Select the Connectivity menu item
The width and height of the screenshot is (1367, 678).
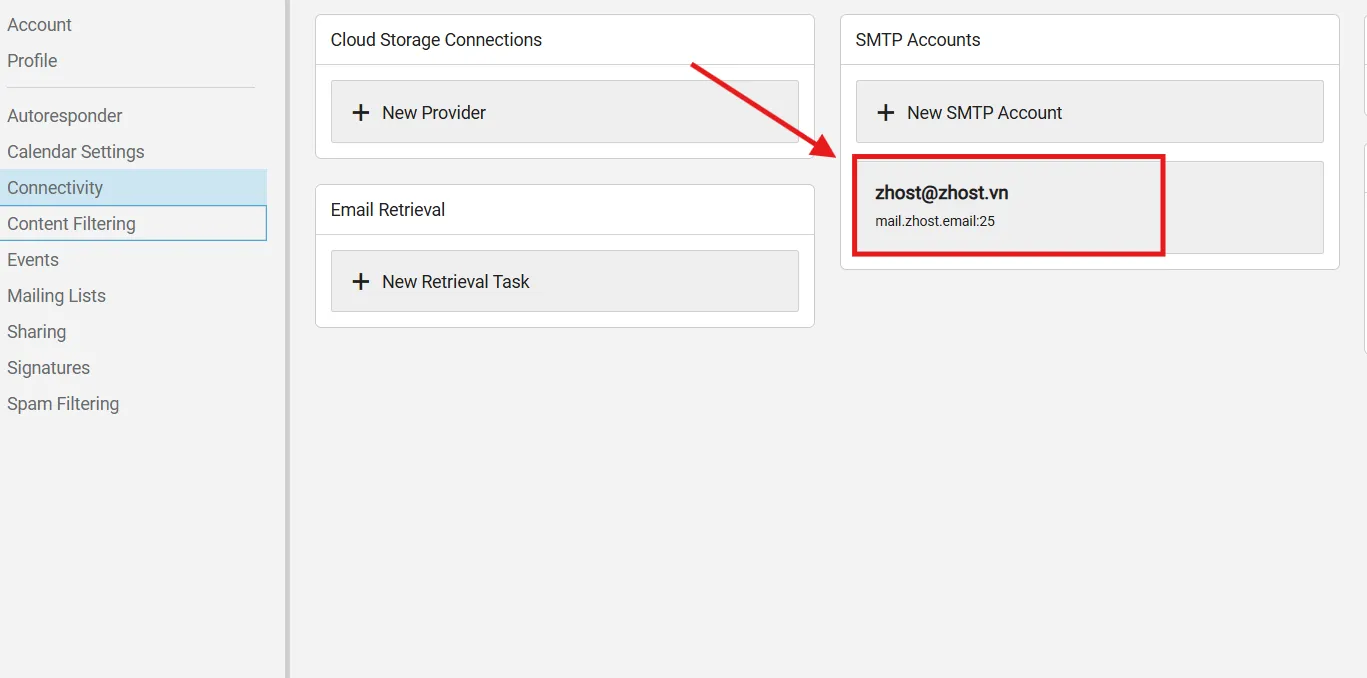point(55,188)
